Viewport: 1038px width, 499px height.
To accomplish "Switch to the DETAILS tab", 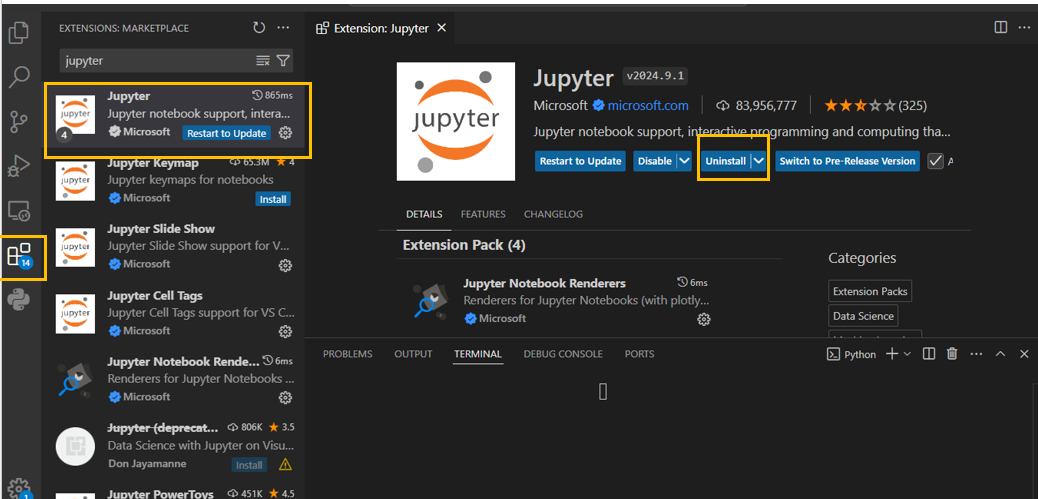I will [424, 214].
